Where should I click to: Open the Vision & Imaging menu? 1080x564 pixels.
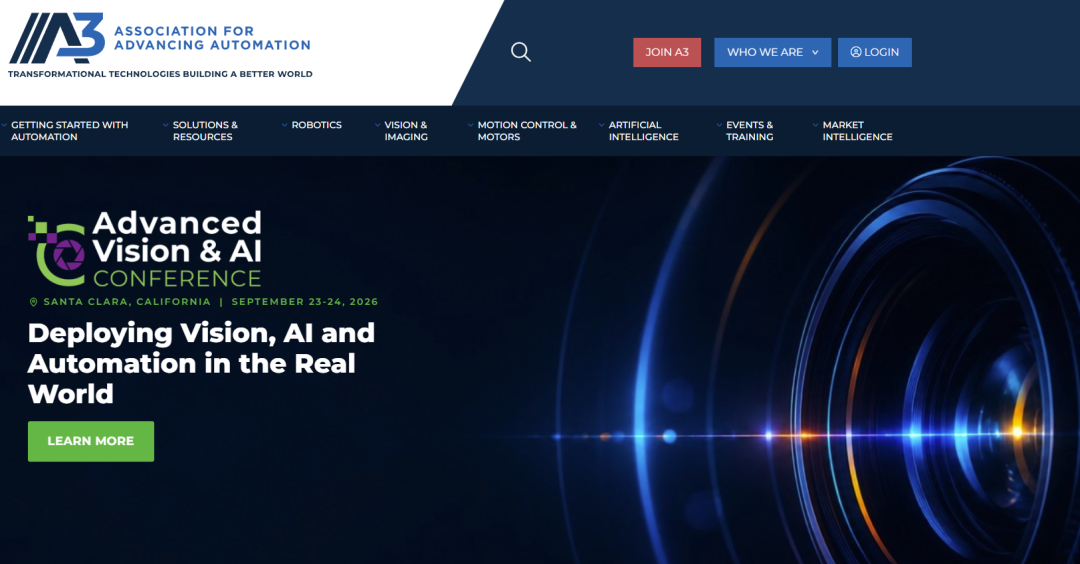(406, 131)
